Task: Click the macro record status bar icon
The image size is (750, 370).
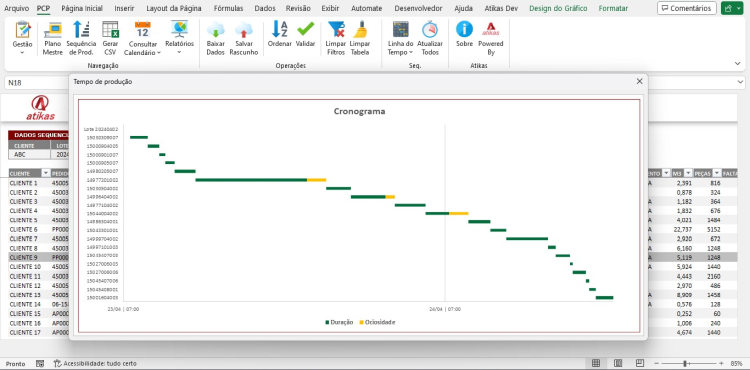Action: (40, 363)
